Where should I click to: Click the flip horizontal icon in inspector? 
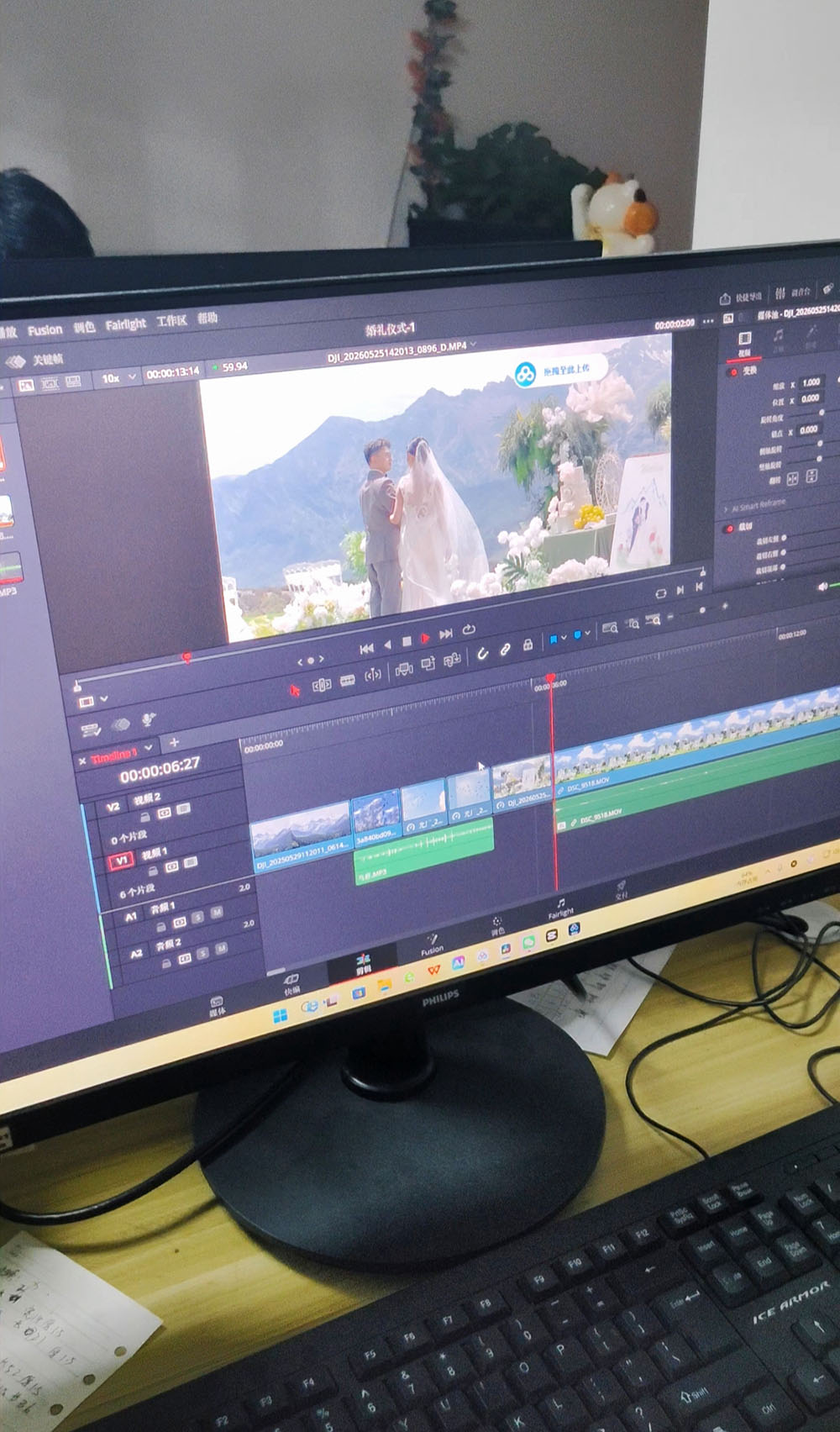[x=792, y=478]
